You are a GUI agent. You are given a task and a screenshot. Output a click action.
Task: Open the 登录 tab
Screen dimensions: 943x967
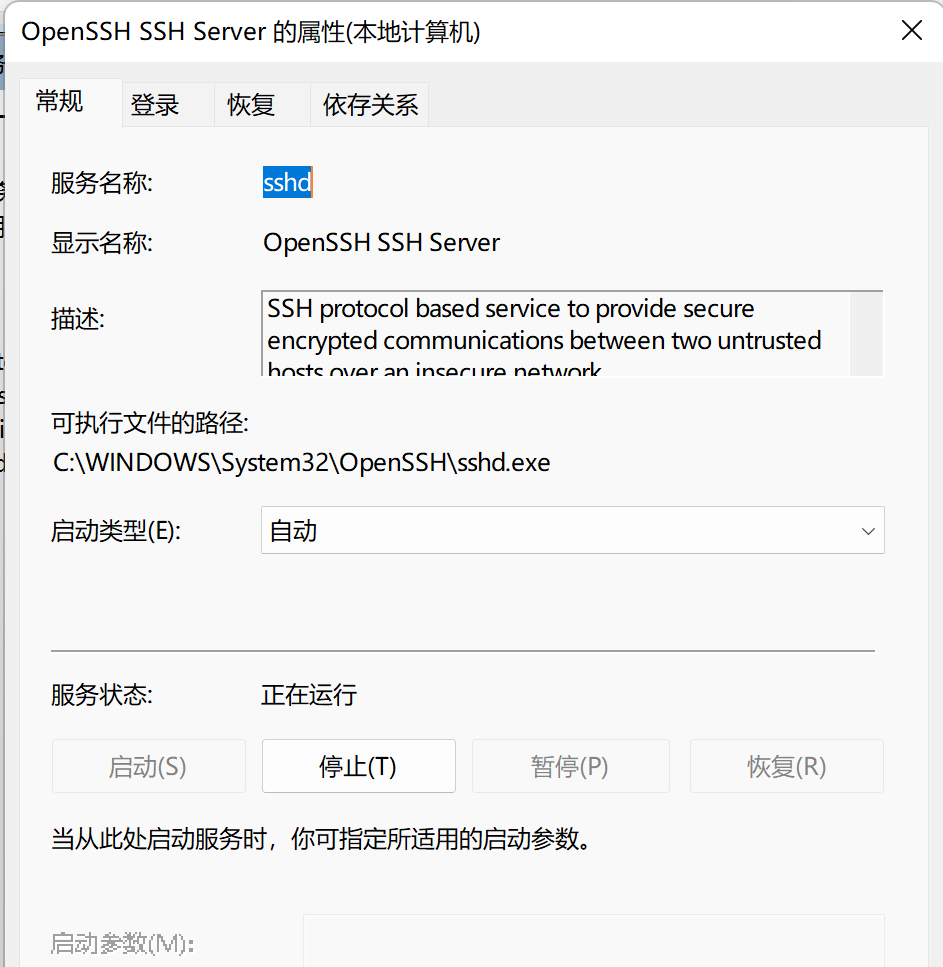pos(155,105)
